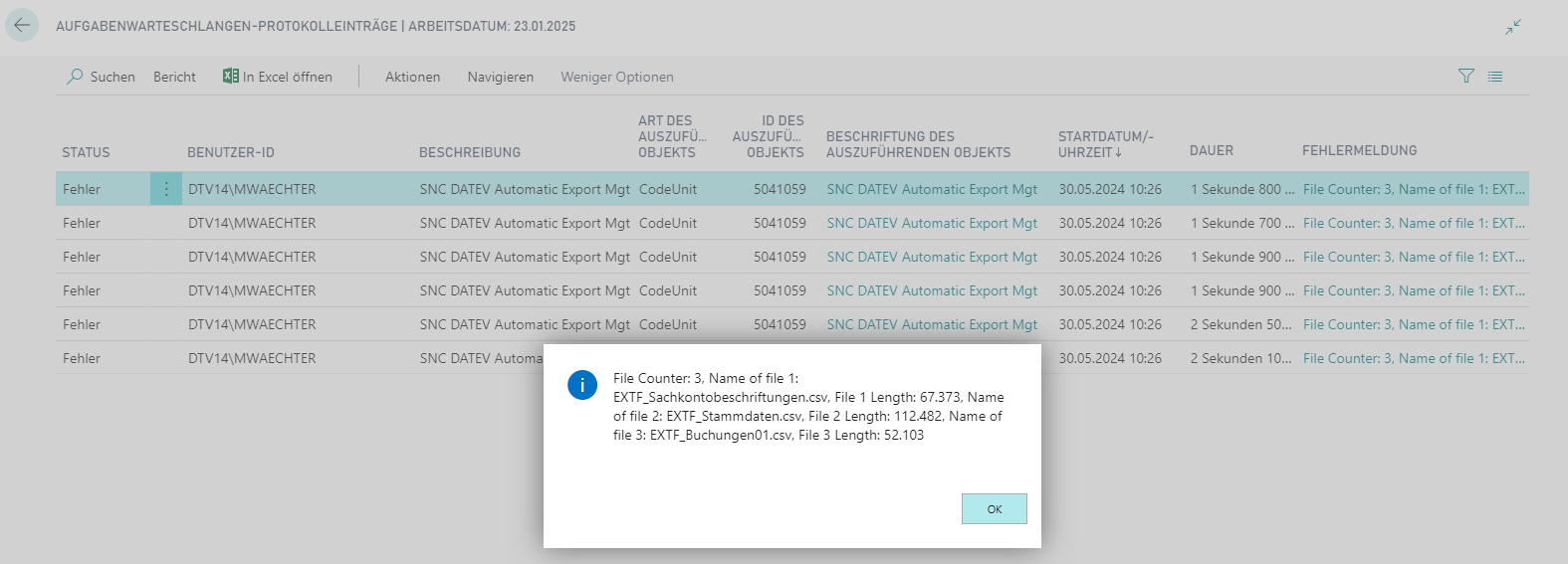Open the Aktionen menu

[x=412, y=77]
